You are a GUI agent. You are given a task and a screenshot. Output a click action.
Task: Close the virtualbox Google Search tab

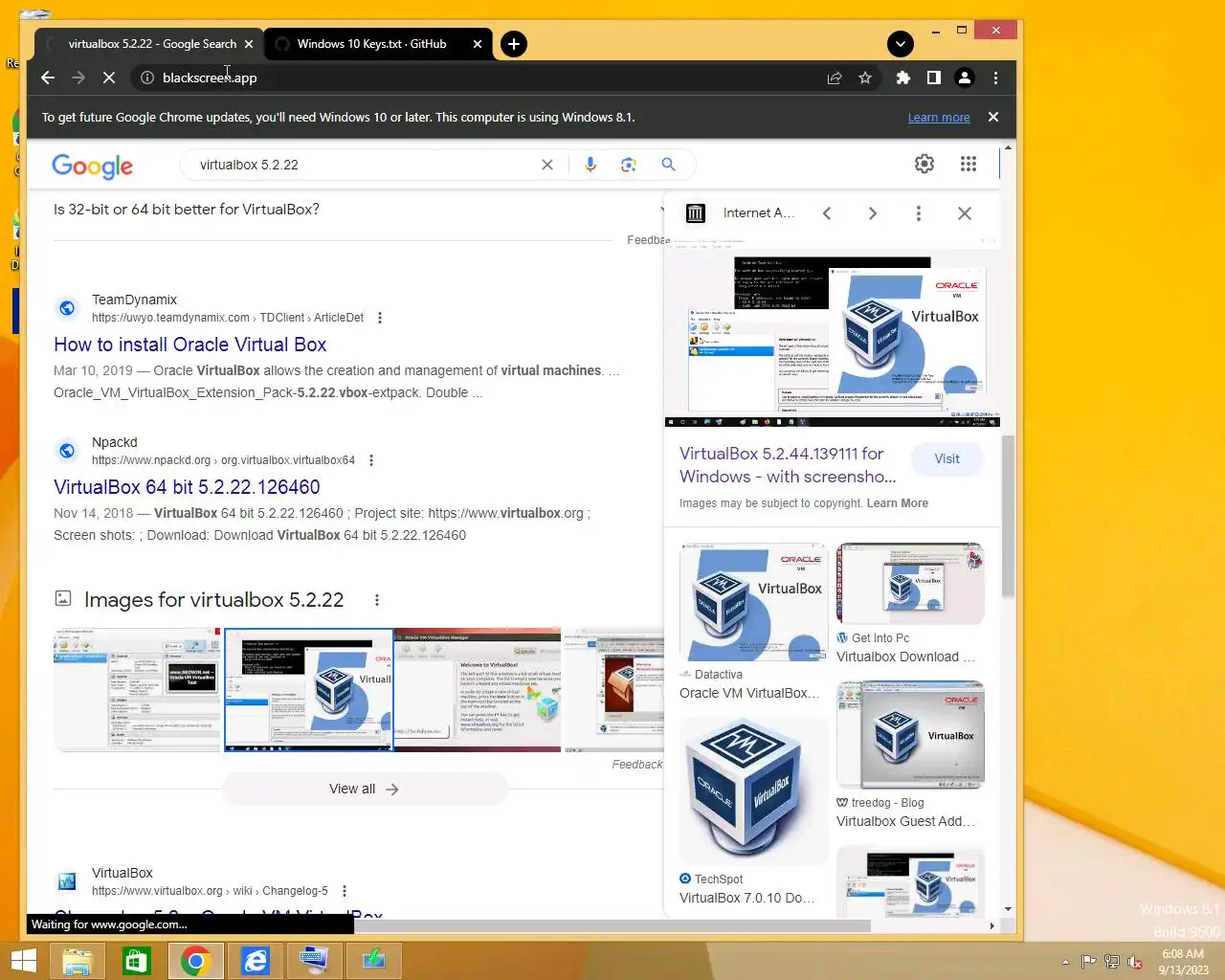[249, 44]
